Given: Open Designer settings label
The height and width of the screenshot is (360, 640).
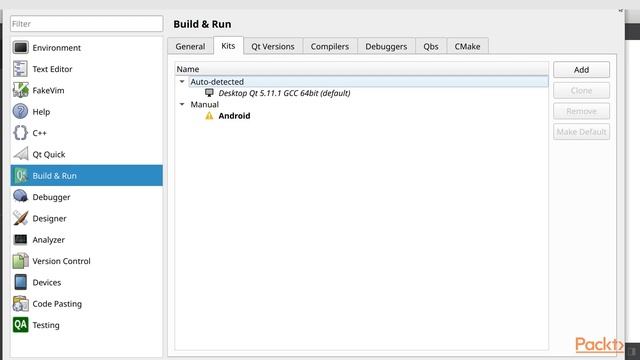Looking at the screenshot, I should tap(49, 218).
